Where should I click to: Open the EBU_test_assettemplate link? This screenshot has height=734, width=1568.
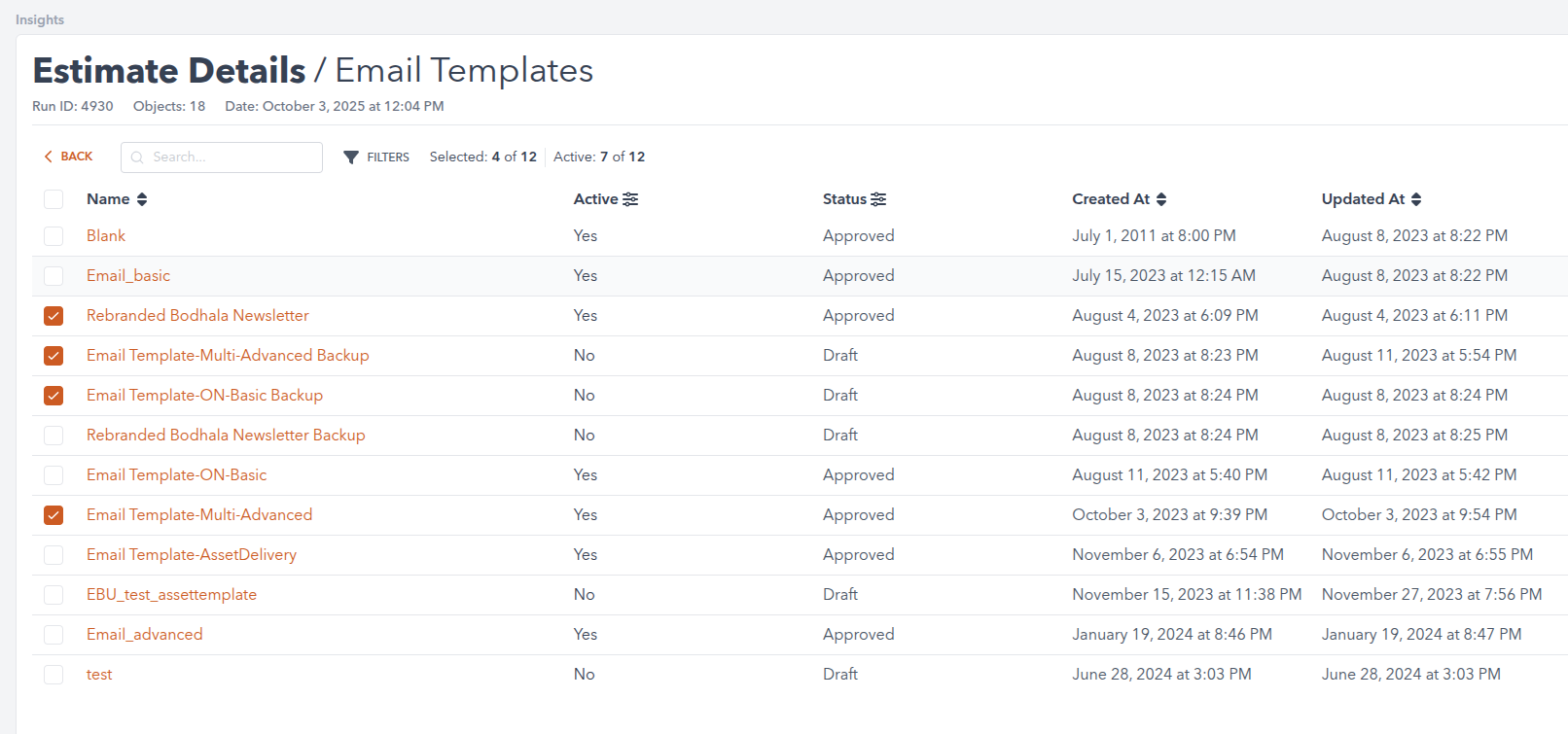[x=171, y=595]
